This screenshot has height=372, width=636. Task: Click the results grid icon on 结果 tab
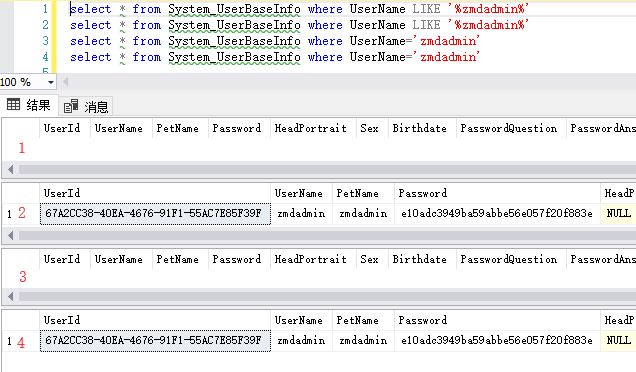pos(13,105)
